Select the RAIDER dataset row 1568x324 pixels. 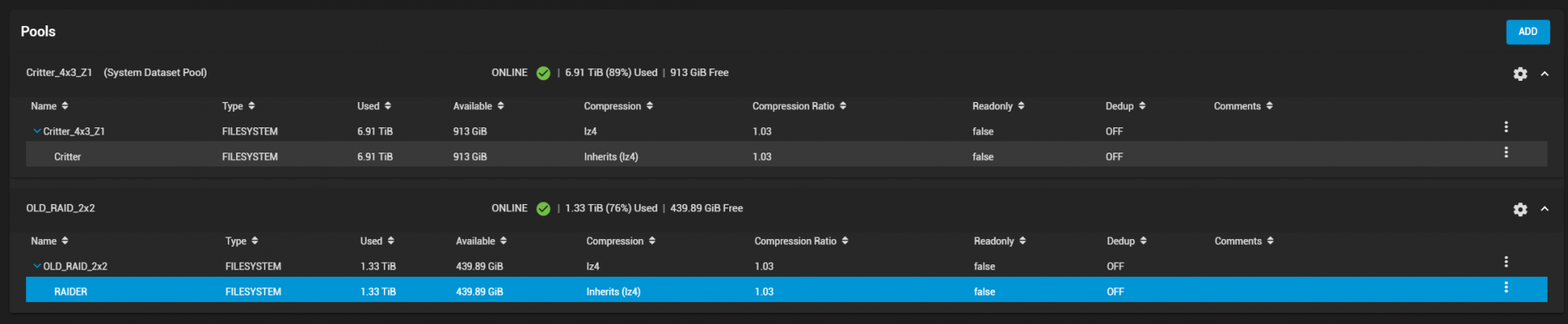(x=786, y=290)
